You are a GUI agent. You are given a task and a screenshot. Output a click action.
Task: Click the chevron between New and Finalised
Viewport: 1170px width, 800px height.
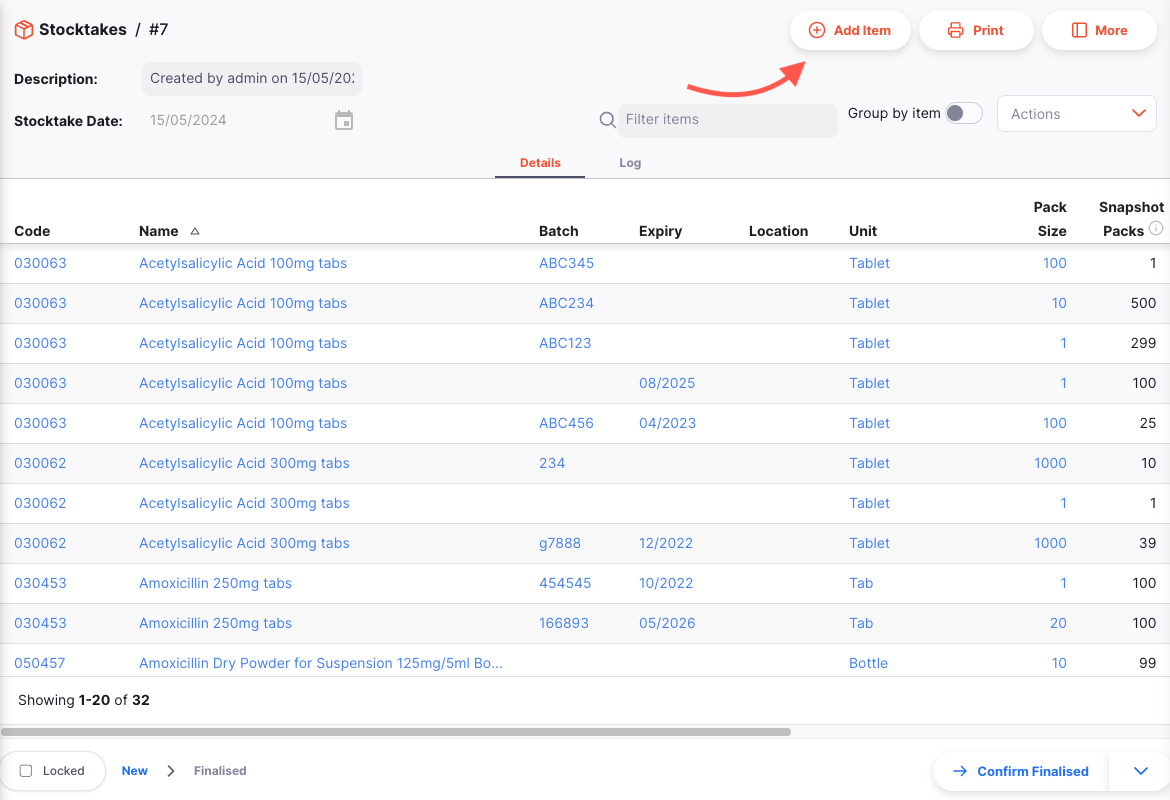point(171,771)
